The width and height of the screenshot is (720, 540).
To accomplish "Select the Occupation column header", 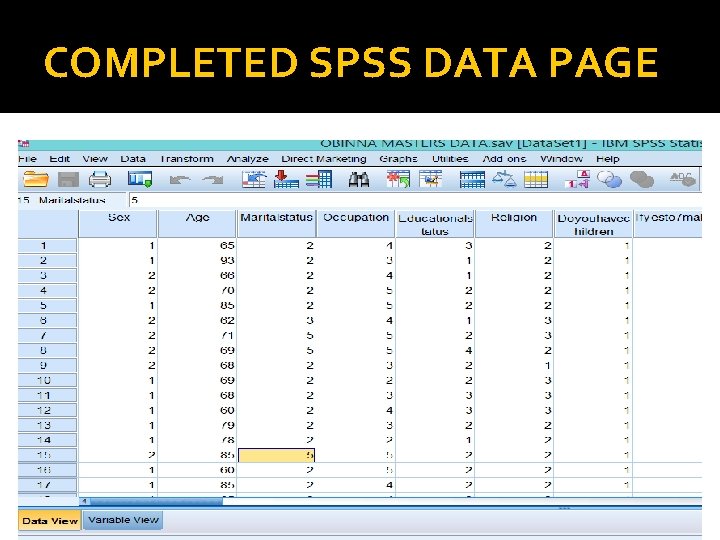I will tap(356, 224).
